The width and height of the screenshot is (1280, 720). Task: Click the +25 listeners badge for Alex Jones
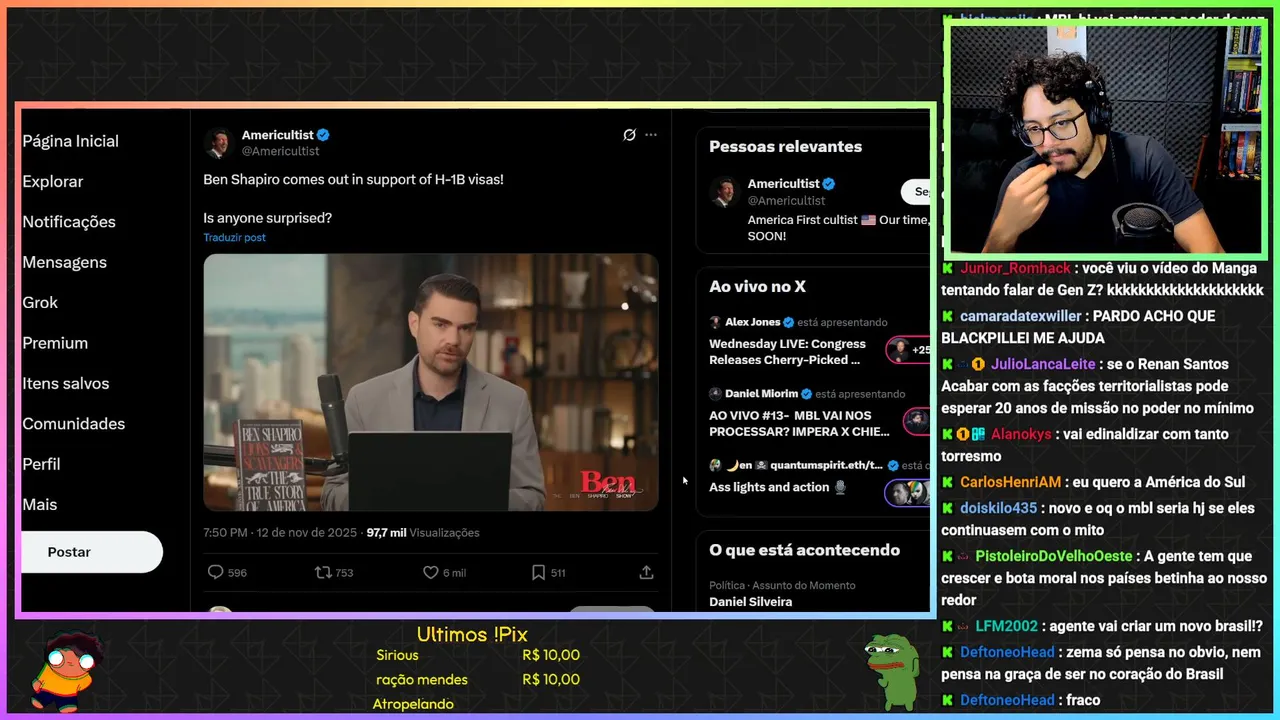click(x=909, y=350)
